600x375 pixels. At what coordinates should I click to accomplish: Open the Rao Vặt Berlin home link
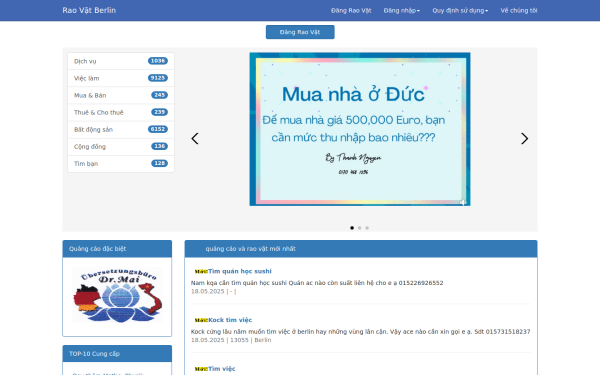click(x=89, y=10)
